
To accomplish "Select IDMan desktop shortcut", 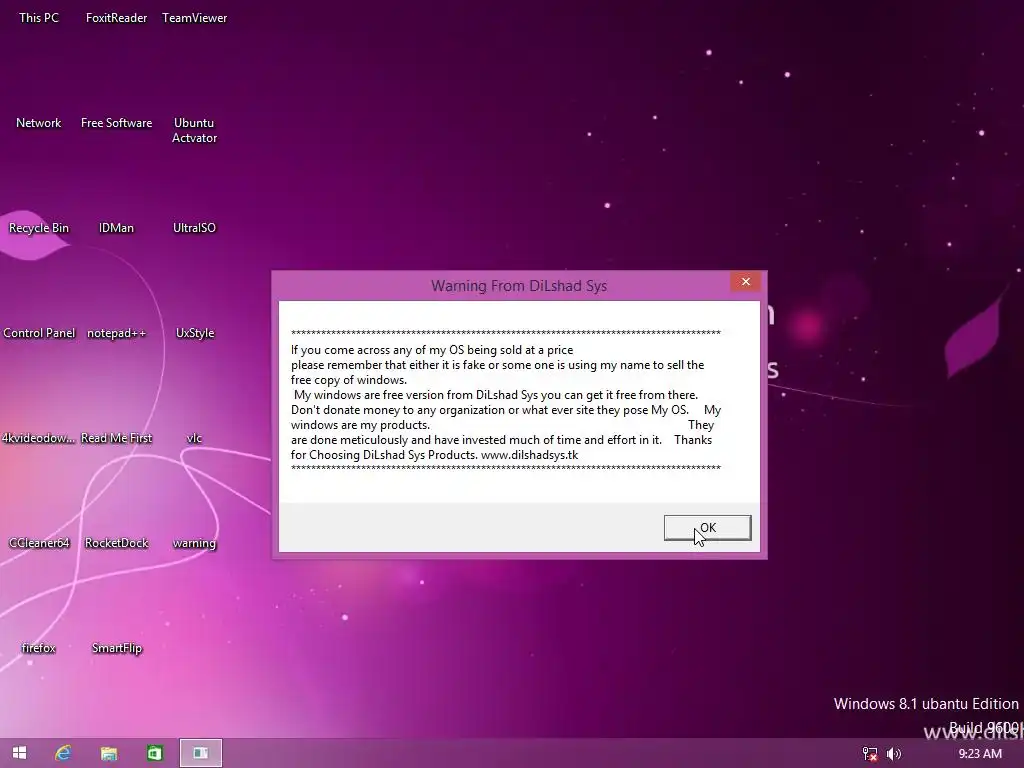I will pos(116,228).
